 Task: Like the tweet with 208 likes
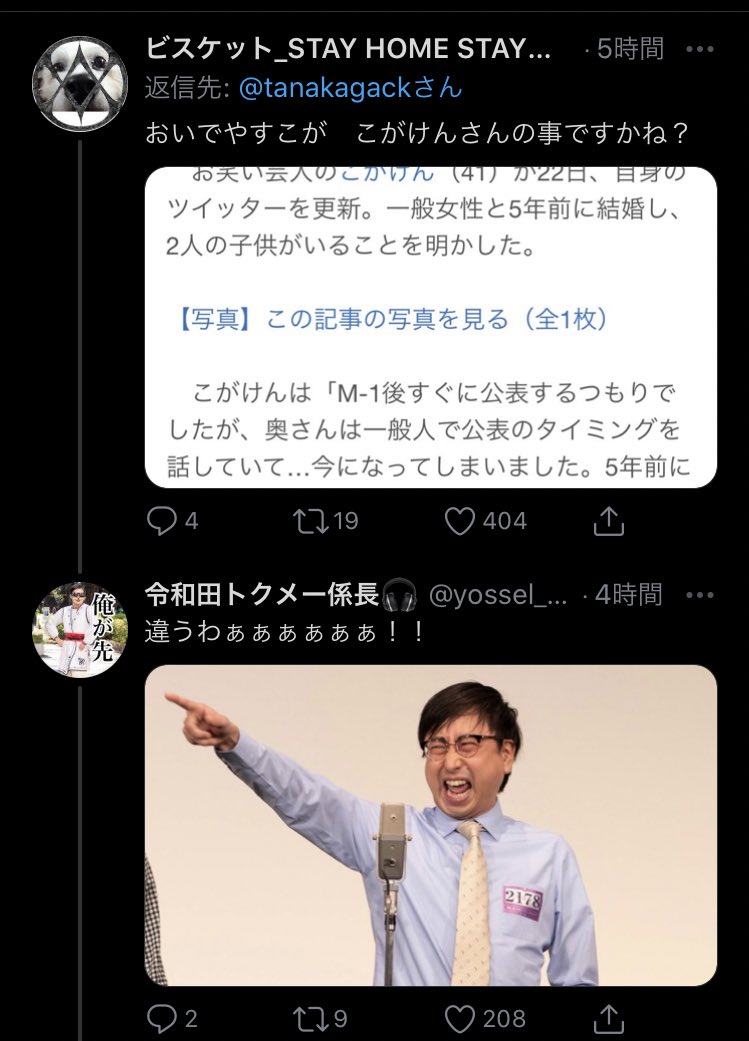(x=459, y=1018)
